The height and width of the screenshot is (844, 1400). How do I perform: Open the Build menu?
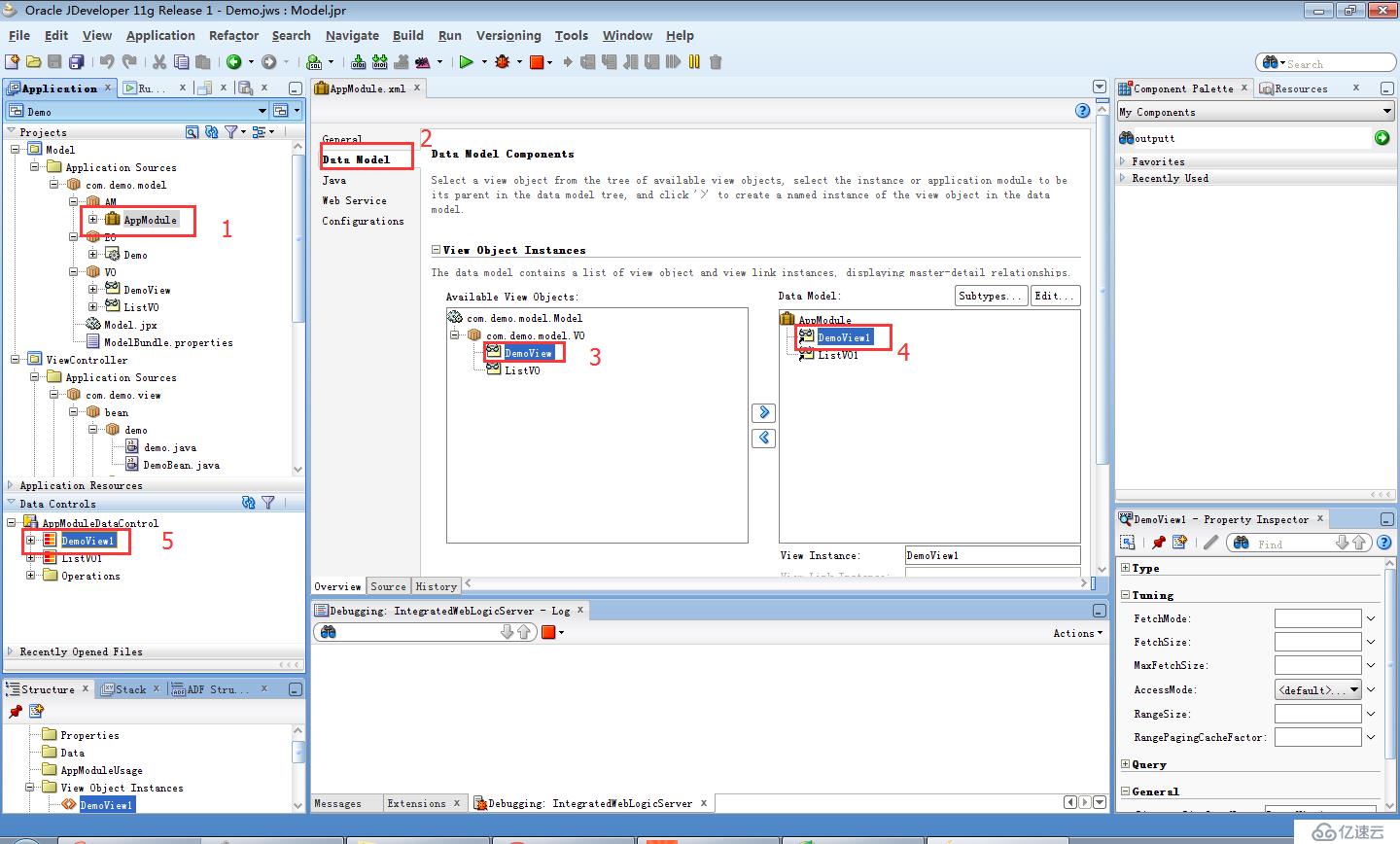408,35
